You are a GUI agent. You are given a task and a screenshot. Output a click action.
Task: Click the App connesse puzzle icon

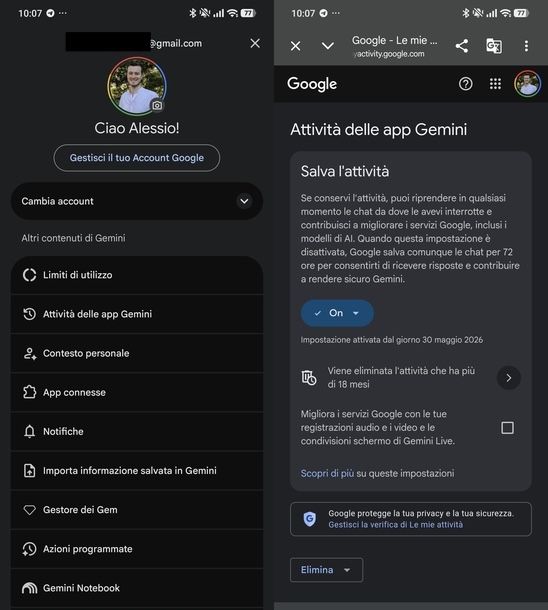click(x=30, y=392)
